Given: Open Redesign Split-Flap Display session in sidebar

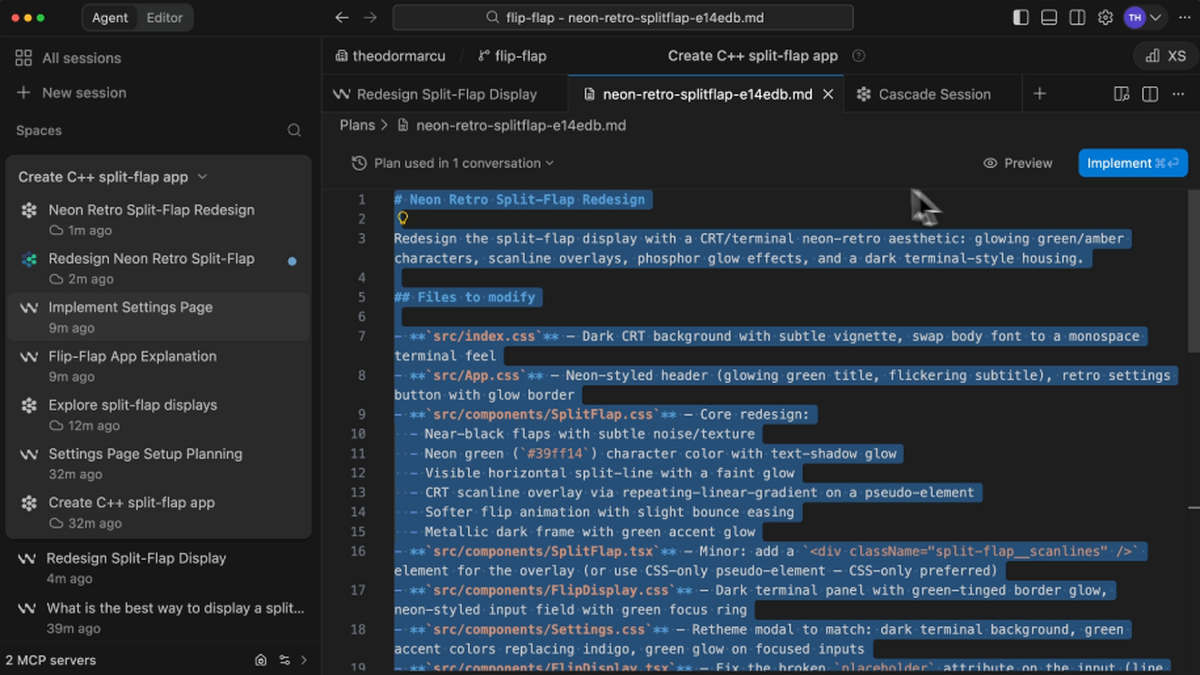Looking at the screenshot, I should (158, 567).
